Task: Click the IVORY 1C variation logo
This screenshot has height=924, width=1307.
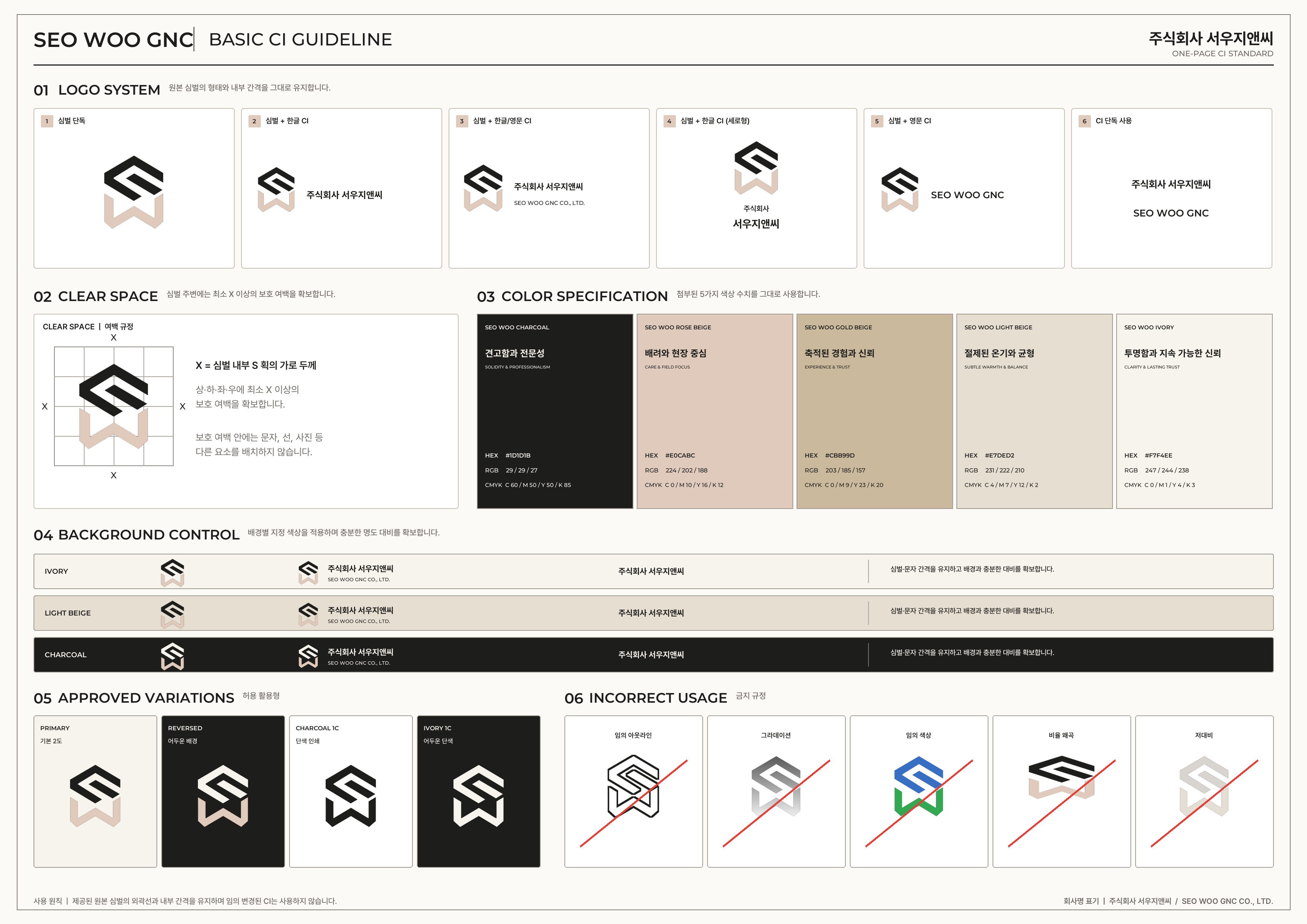Action: pyautogui.click(x=478, y=796)
